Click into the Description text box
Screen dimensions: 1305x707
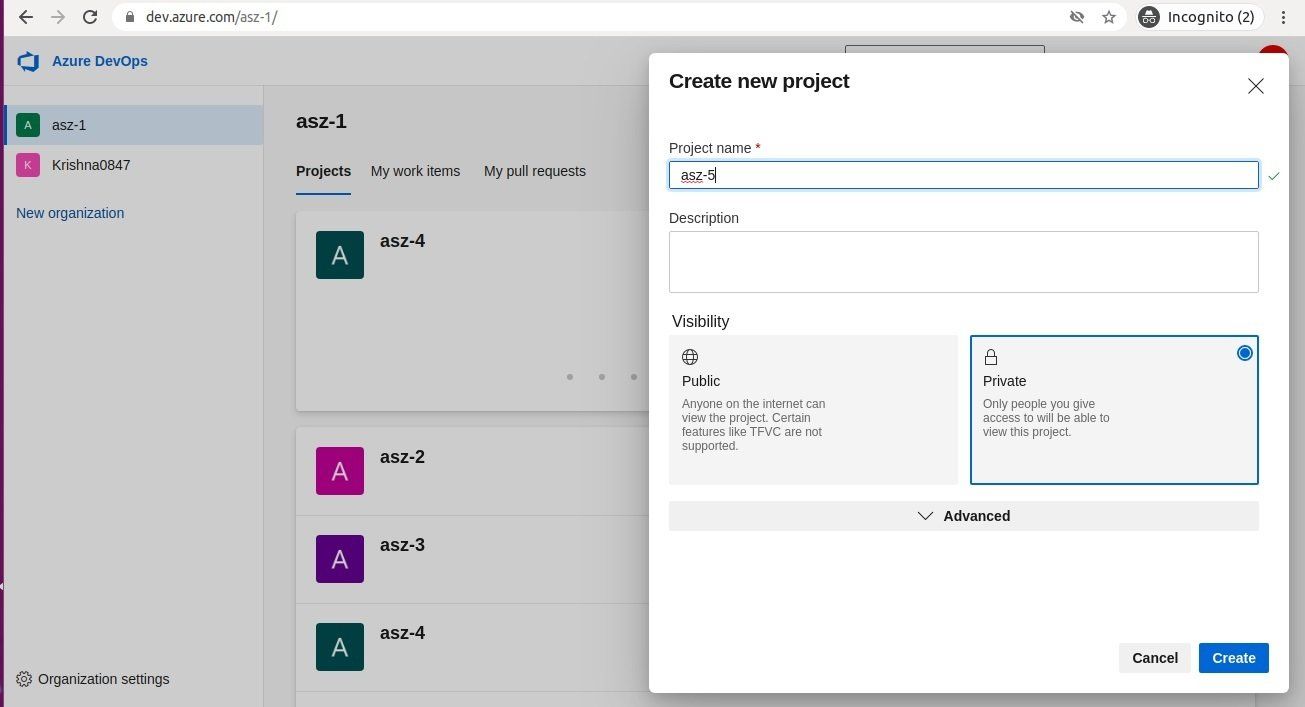click(963, 262)
